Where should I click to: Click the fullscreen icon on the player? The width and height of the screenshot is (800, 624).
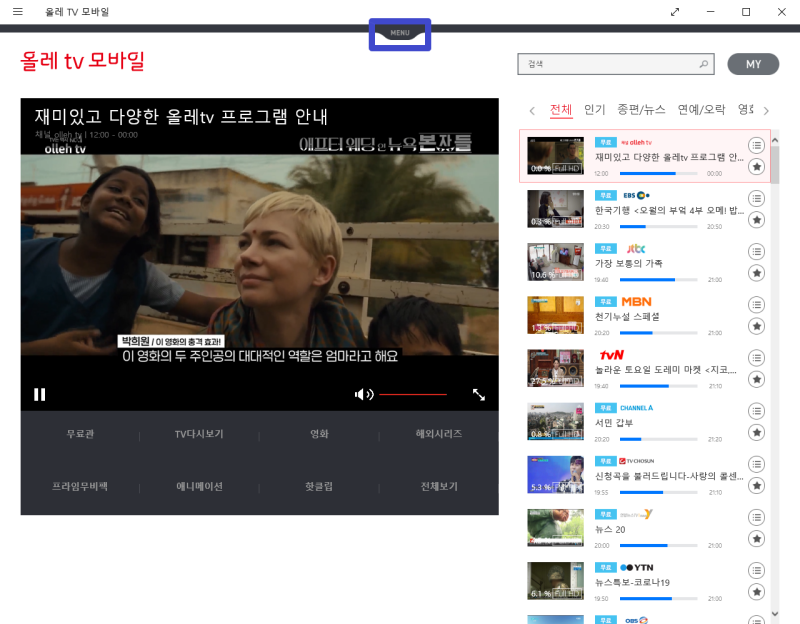(478, 394)
